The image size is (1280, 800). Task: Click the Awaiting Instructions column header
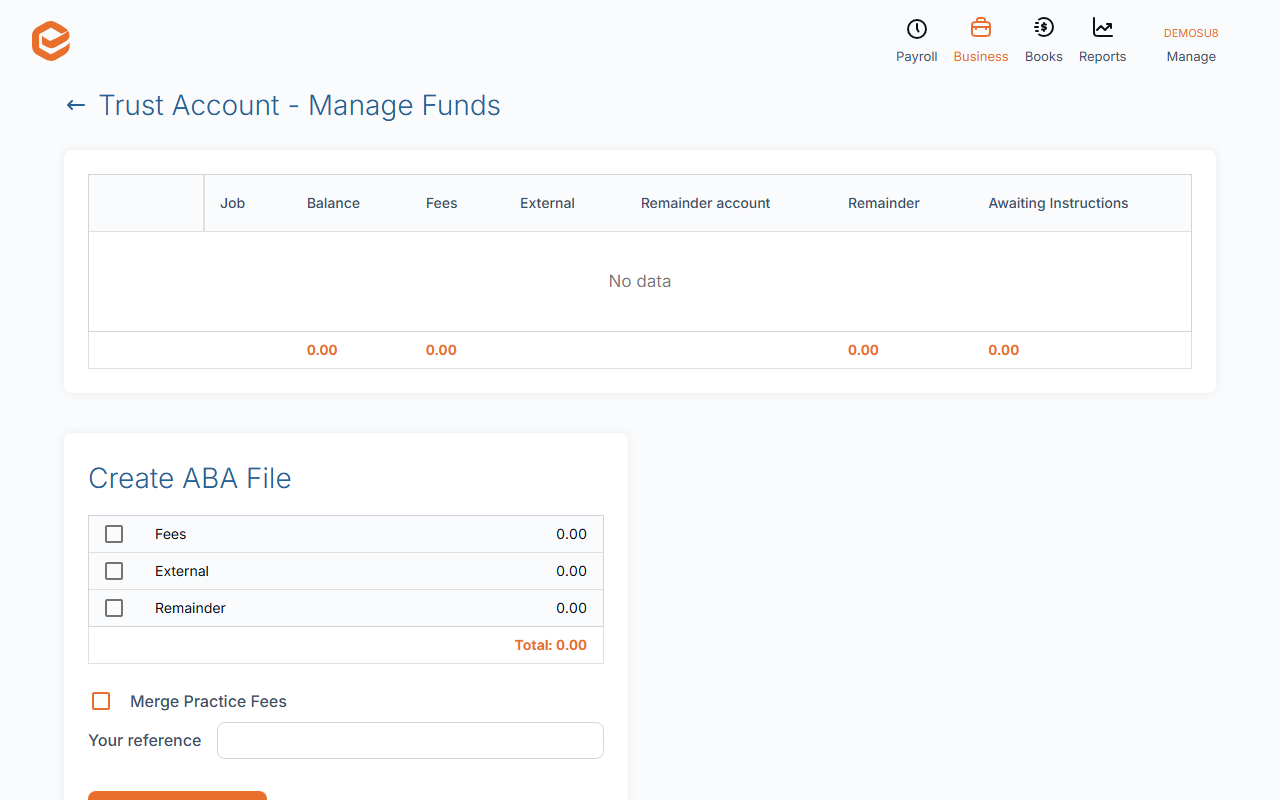click(x=1058, y=203)
